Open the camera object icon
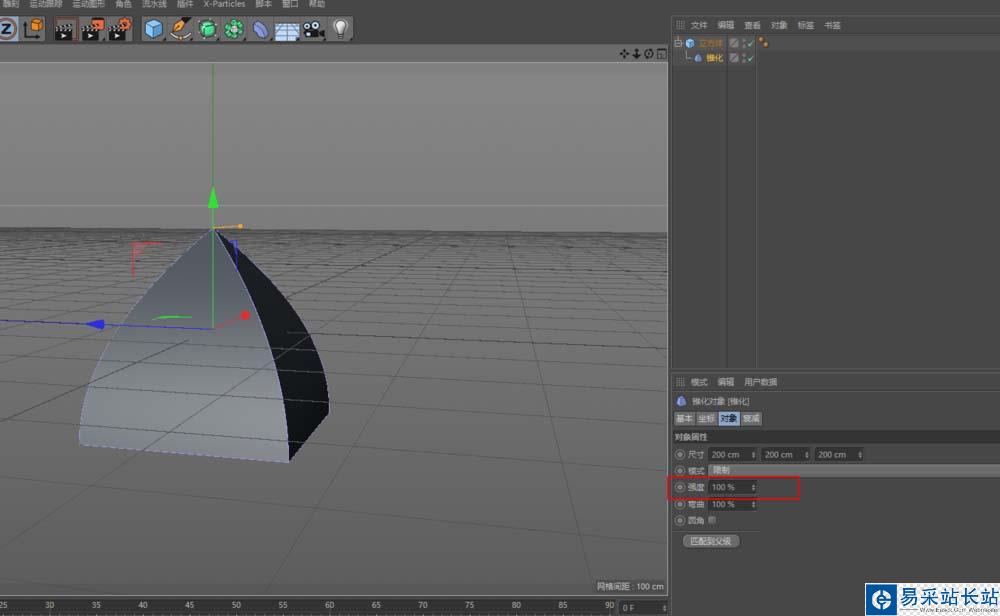The image size is (1000, 616). point(314,29)
